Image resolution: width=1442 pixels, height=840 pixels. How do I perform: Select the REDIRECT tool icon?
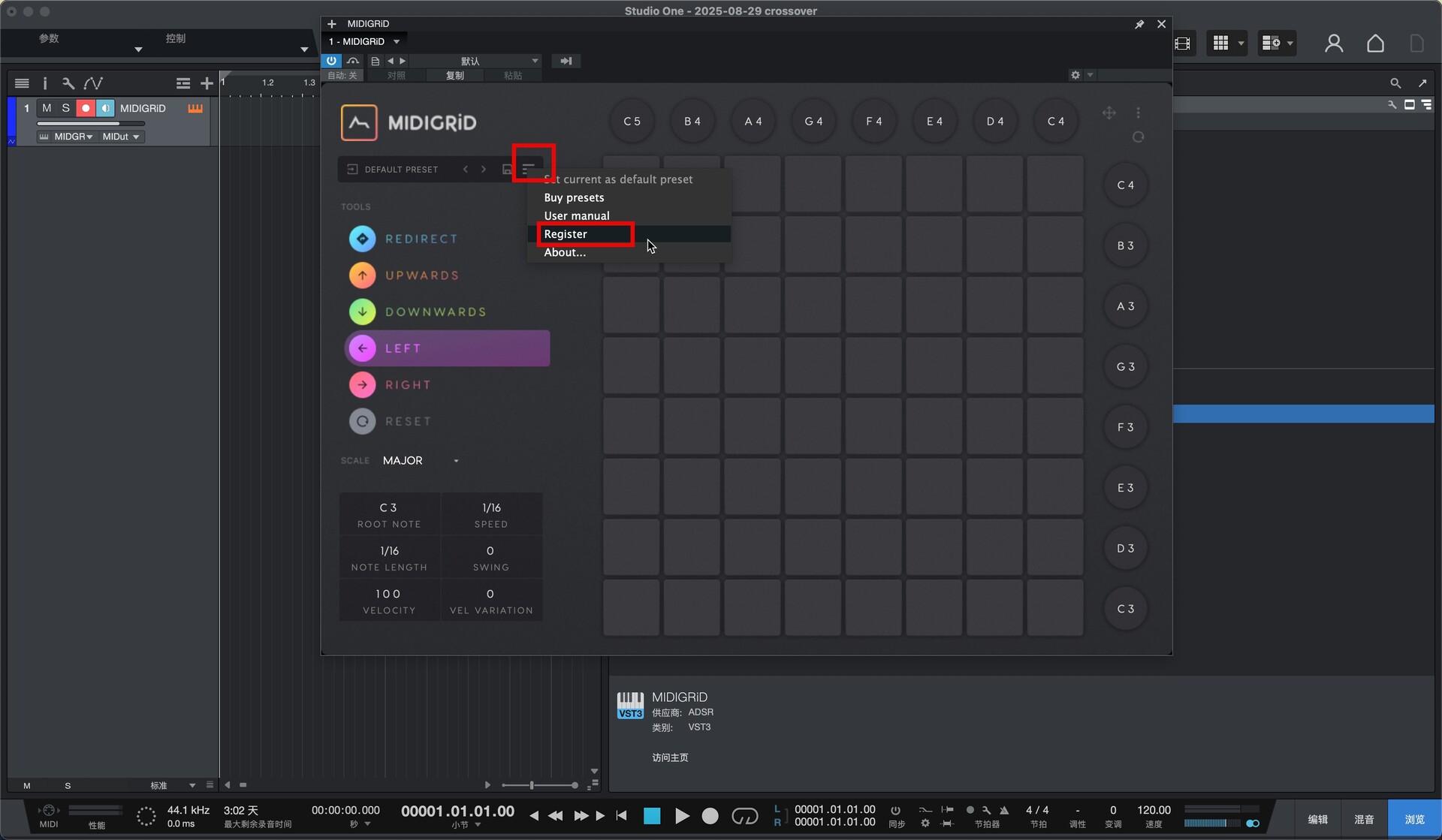point(362,239)
